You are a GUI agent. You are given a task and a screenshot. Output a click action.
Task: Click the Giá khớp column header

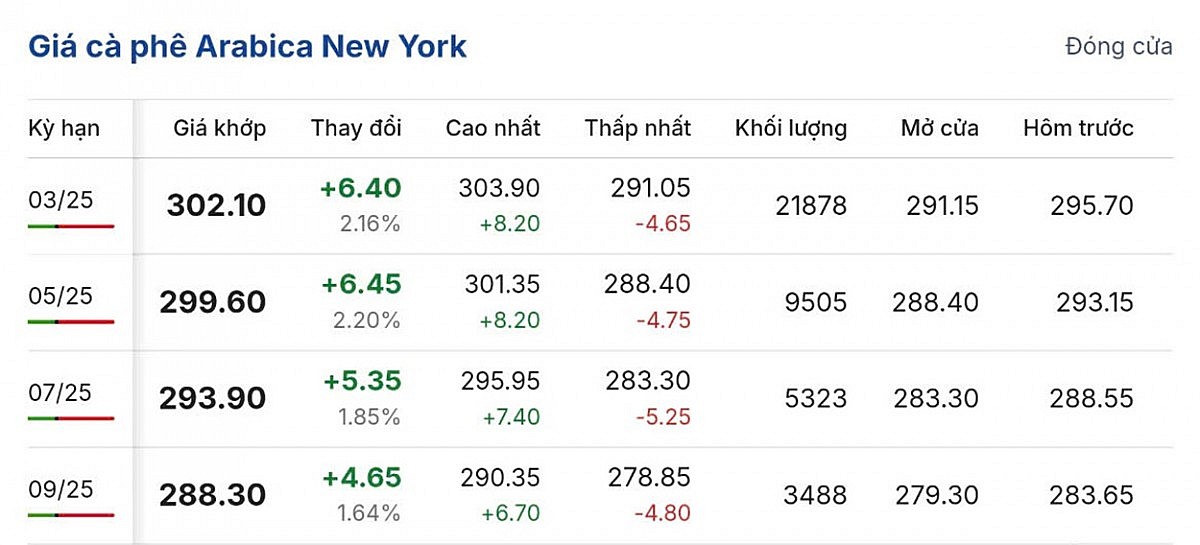(220, 128)
